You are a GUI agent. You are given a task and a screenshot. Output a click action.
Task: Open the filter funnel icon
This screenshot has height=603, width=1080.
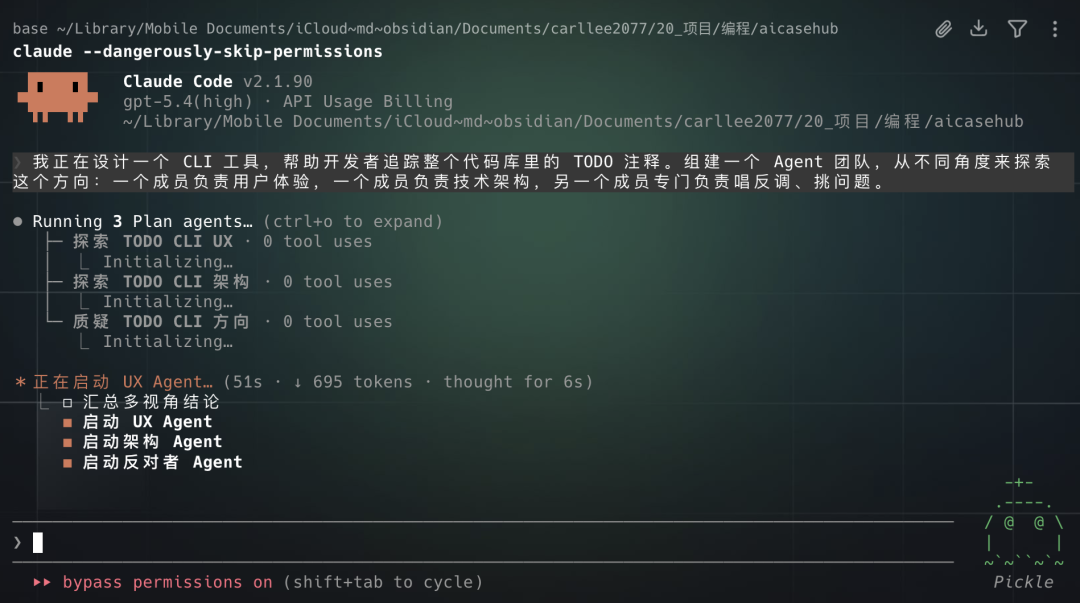(1017, 28)
